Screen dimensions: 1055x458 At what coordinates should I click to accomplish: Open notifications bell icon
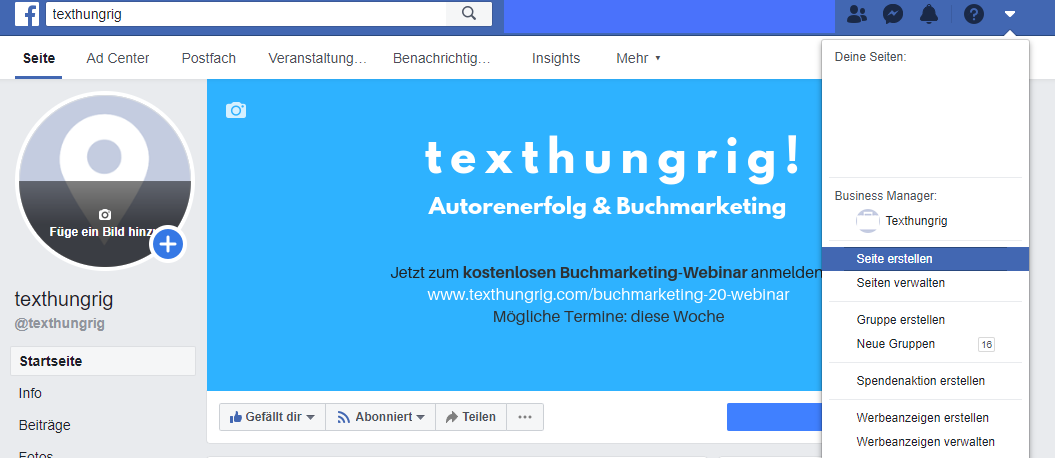click(x=929, y=14)
